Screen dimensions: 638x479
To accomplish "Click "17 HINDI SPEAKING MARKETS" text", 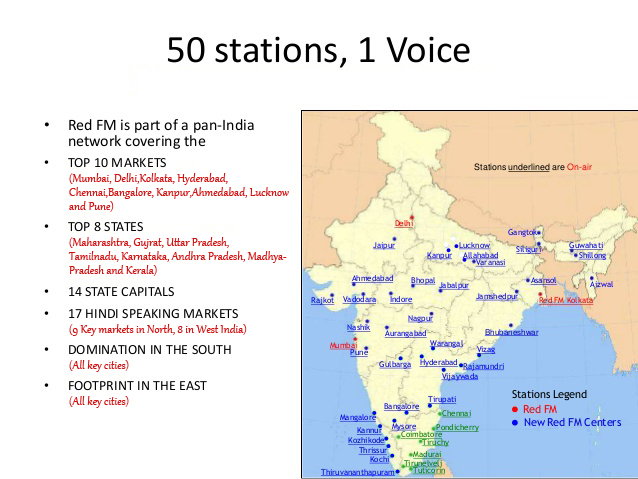I will click(x=153, y=314).
